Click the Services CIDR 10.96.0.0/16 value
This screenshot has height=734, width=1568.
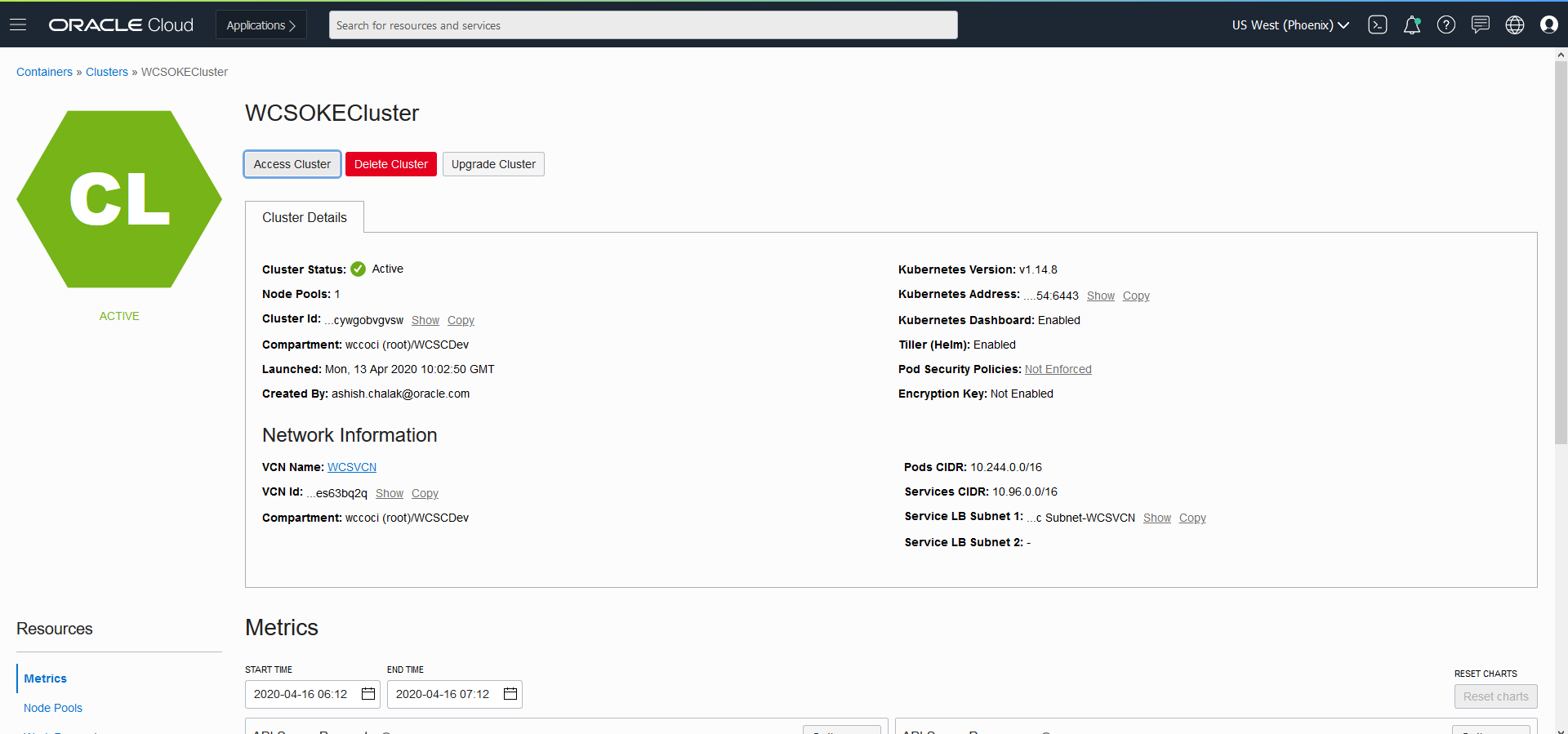point(1025,492)
